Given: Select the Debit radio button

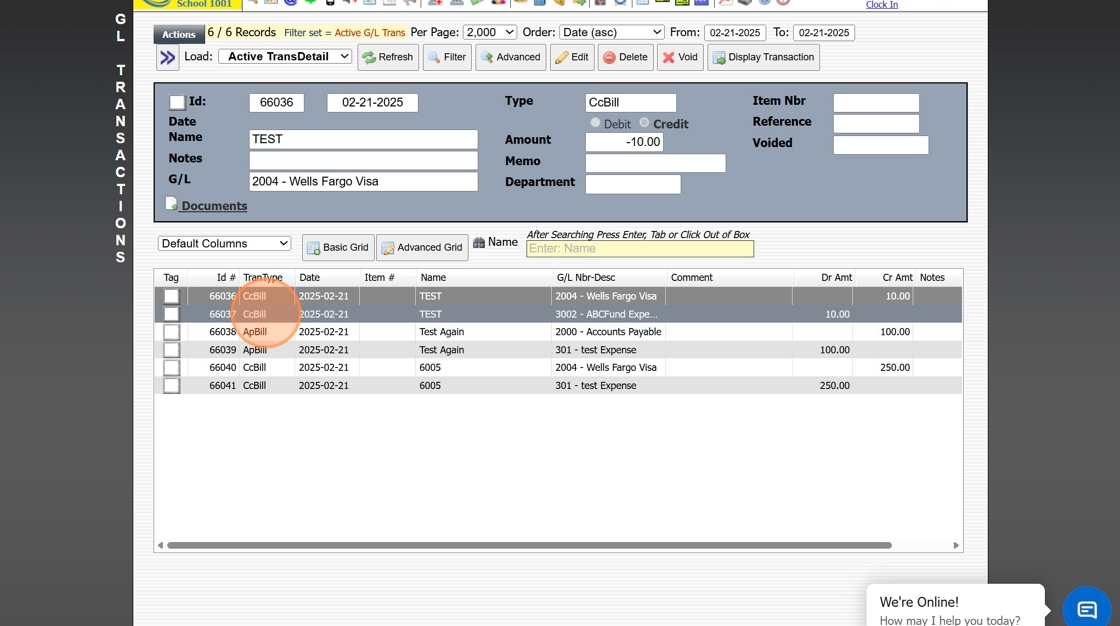Looking at the screenshot, I should pos(595,123).
